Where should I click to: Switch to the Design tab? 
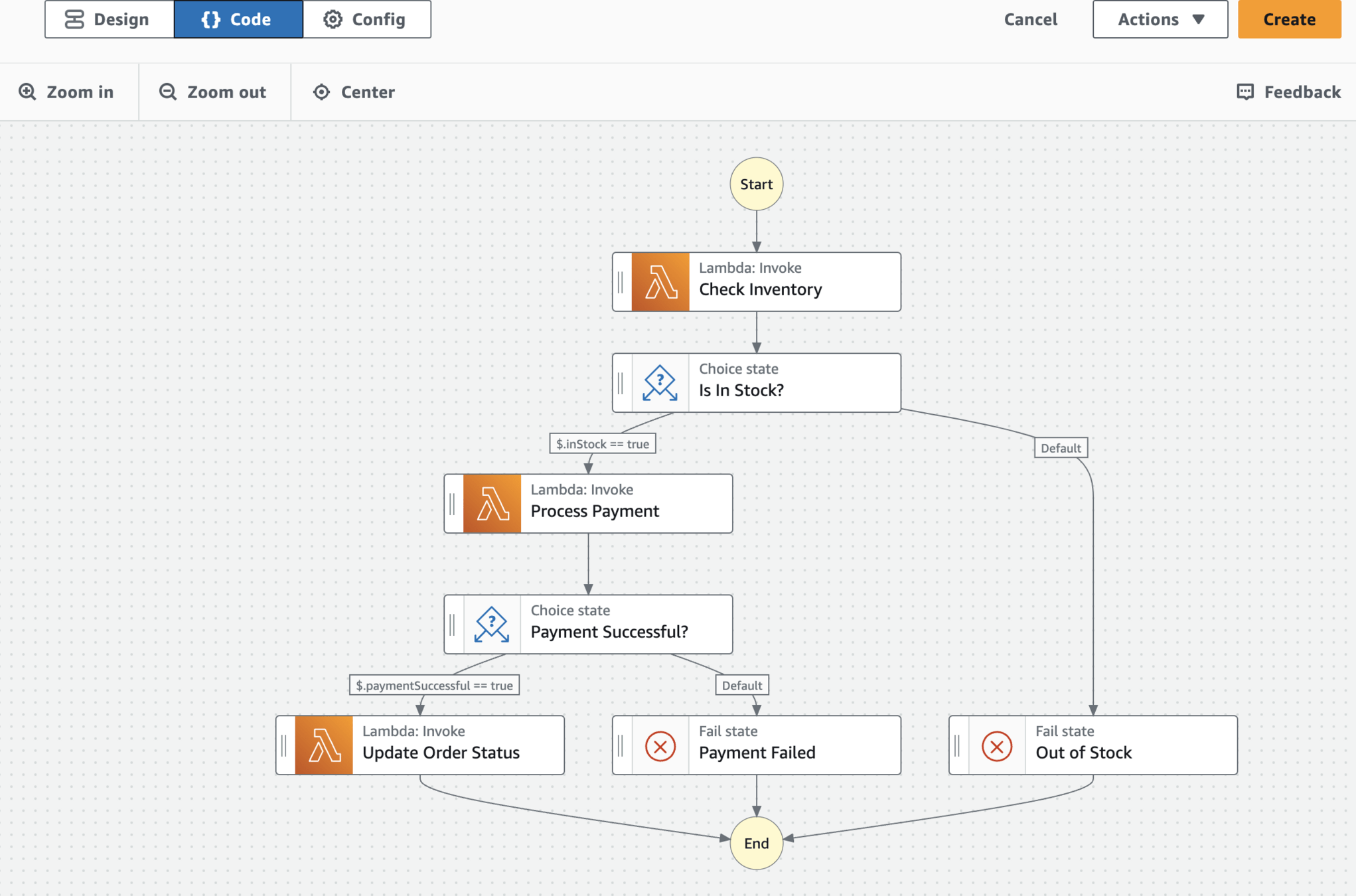pyautogui.click(x=109, y=19)
